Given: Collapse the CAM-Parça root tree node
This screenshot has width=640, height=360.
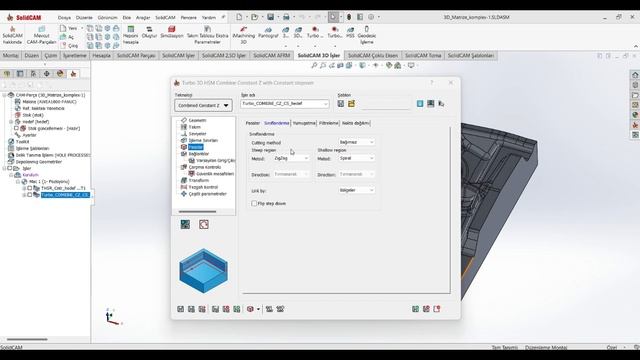Looking at the screenshot, I should [4, 95].
